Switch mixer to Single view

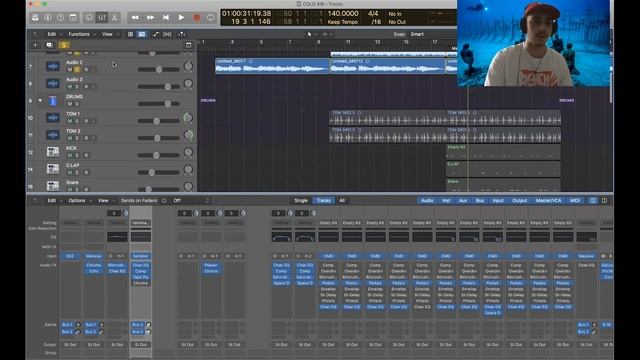tap(301, 200)
